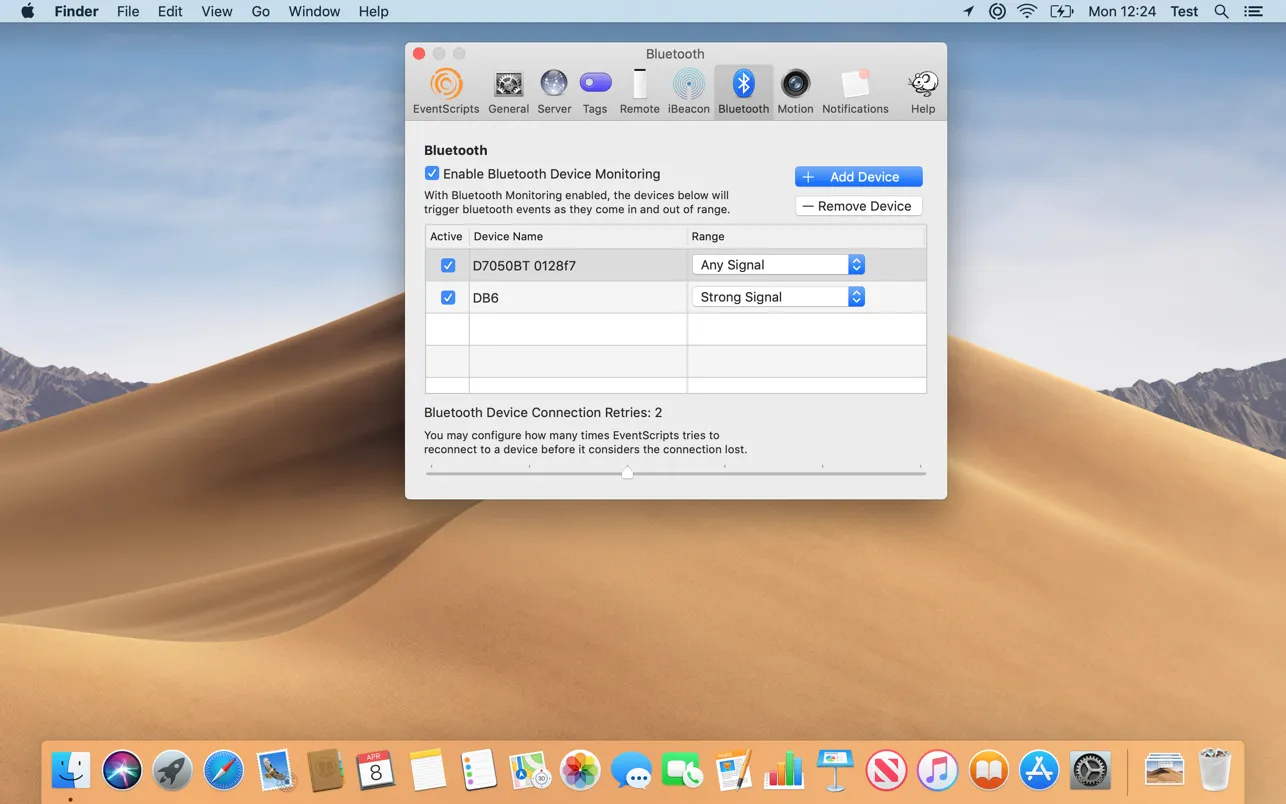Open the Any Signal range dropdown
1286x804 pixels.
point(777,265)
